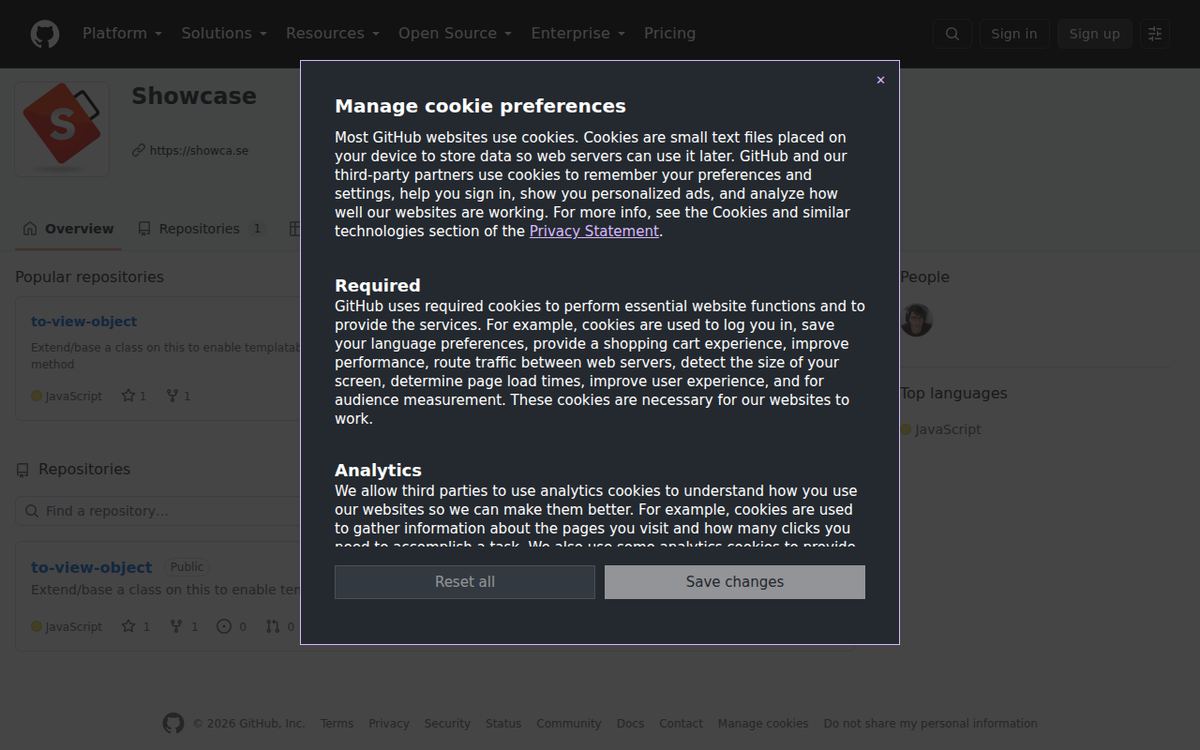Viewport: 1200px width, 750px height.
Task: Click the Showcase organization avatar
Action: point(62,129)
